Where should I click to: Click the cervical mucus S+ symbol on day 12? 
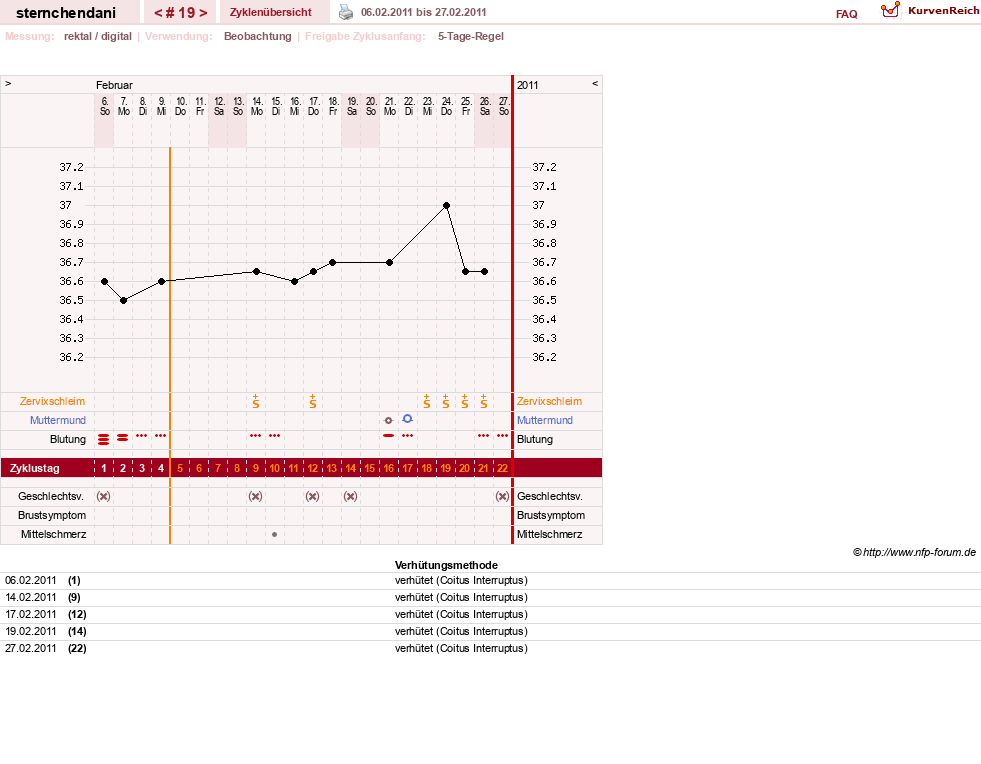coord(312,401)
